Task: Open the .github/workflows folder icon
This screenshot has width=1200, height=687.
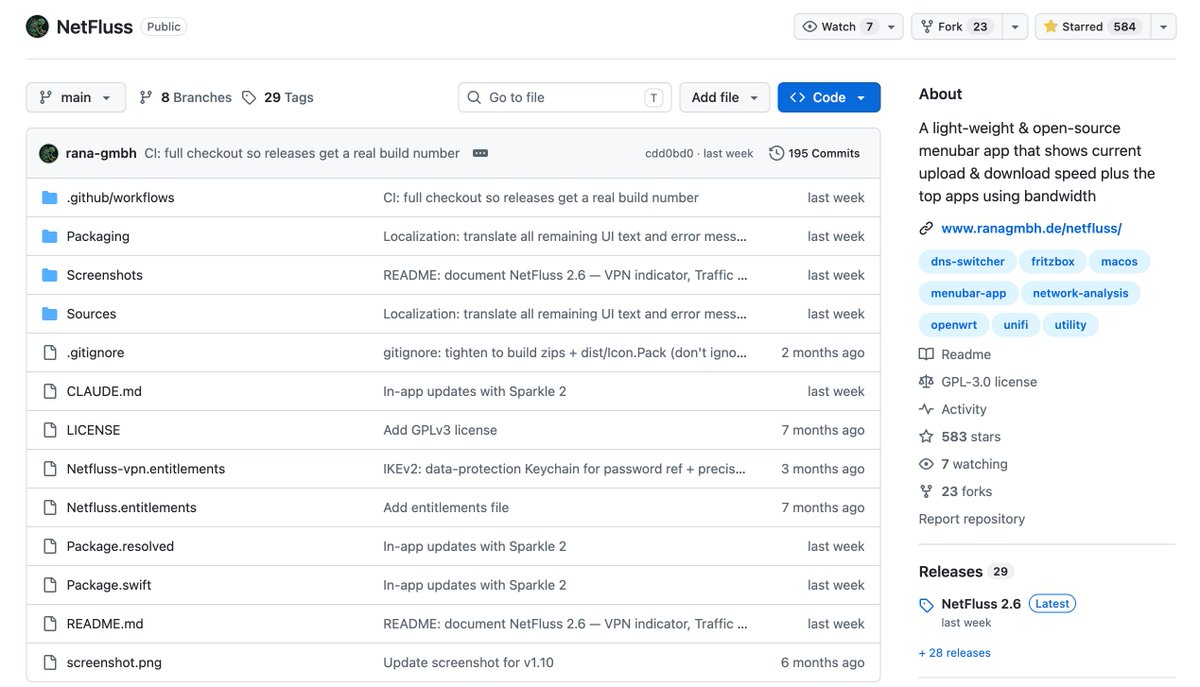Action: point(50,198)
